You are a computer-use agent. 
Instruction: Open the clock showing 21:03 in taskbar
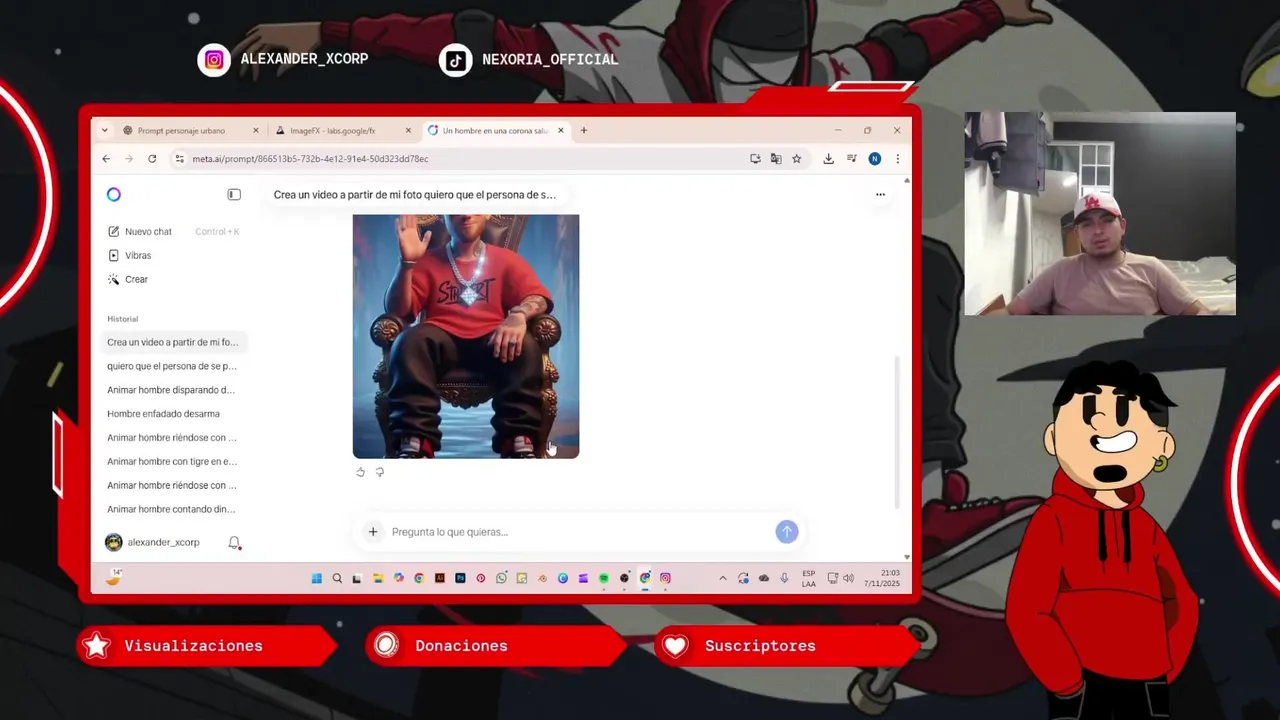tap(884, 578)
